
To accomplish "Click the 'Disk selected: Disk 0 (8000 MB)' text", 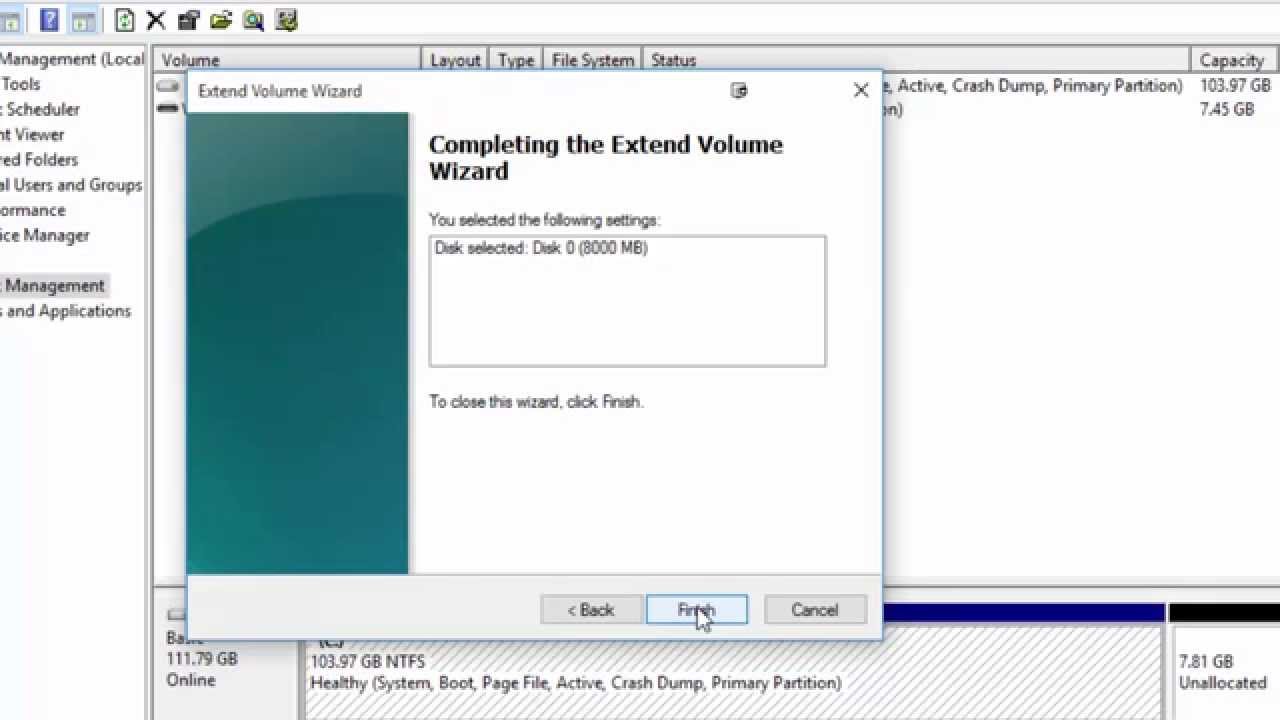I will (x=541, y=247).
